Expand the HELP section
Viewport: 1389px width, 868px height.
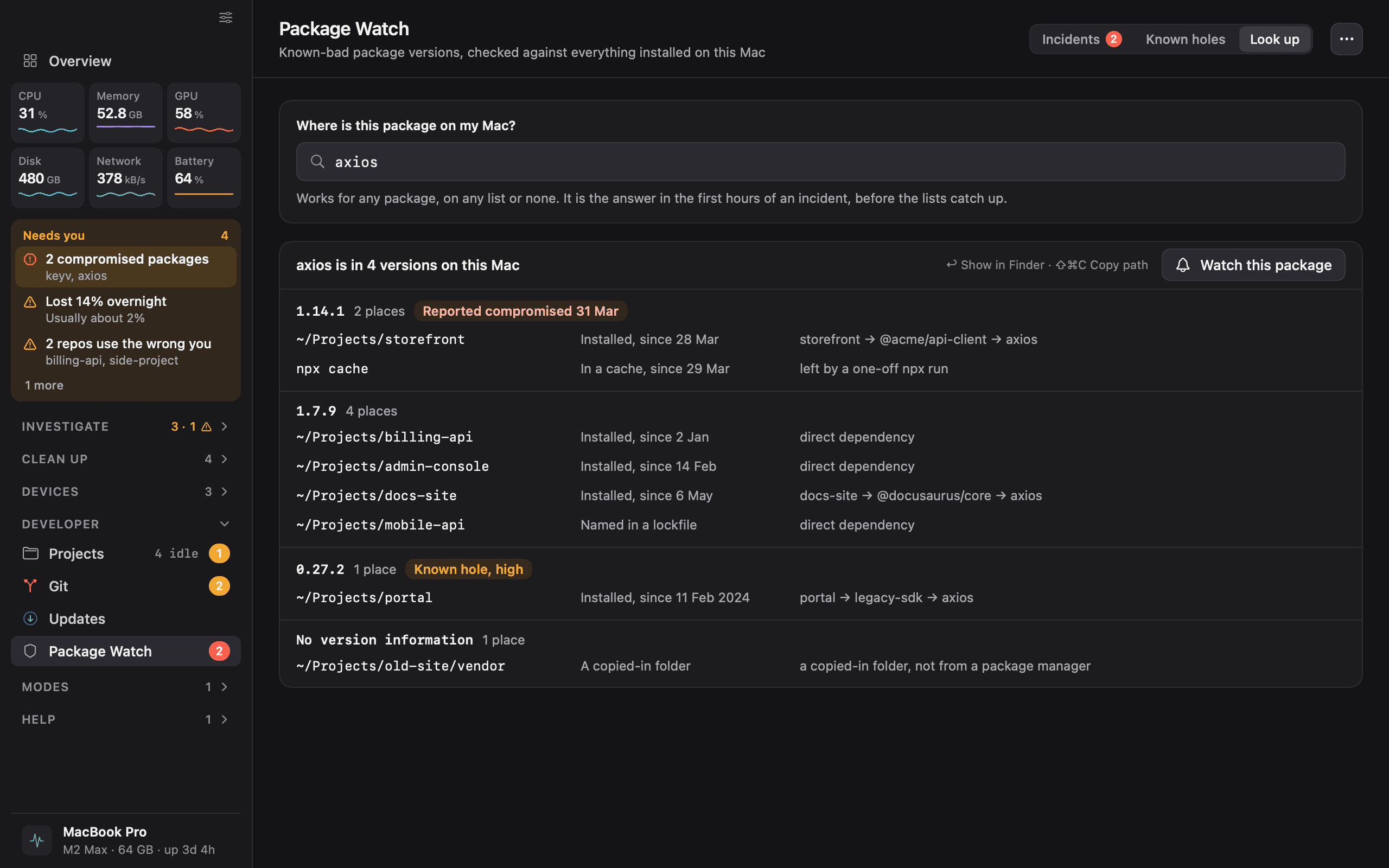pos(126,719)
